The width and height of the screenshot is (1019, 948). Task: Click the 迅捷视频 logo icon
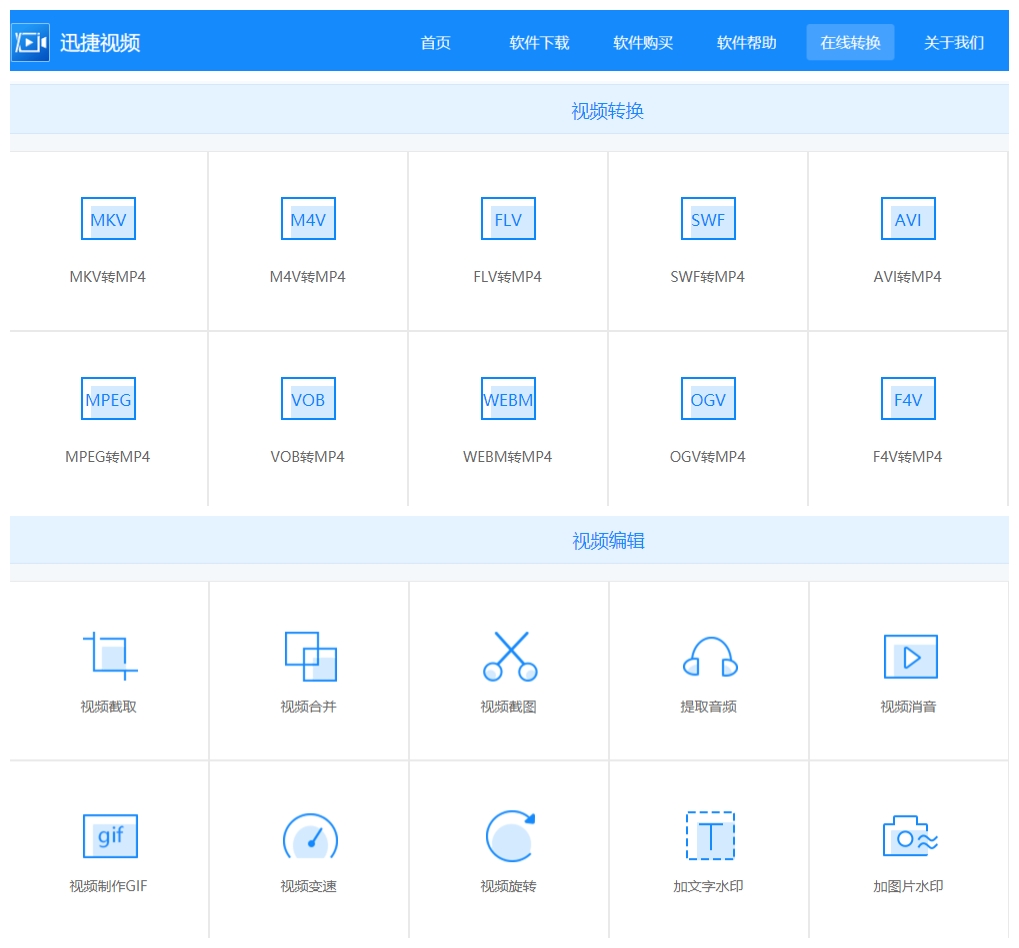click(31, 43)
